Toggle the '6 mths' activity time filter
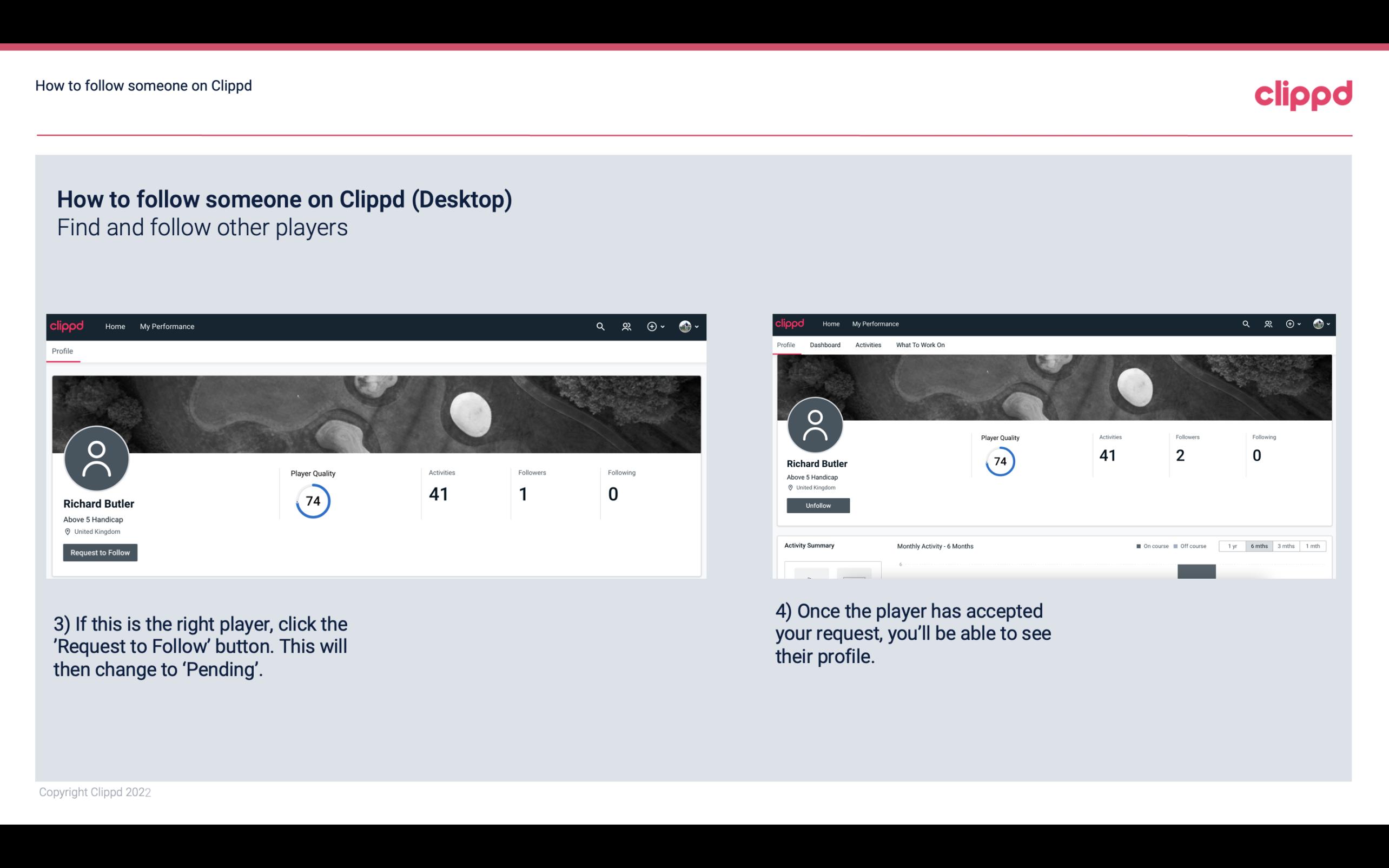The height and width of the screenshot is (868, 1389). (1259, 546)
